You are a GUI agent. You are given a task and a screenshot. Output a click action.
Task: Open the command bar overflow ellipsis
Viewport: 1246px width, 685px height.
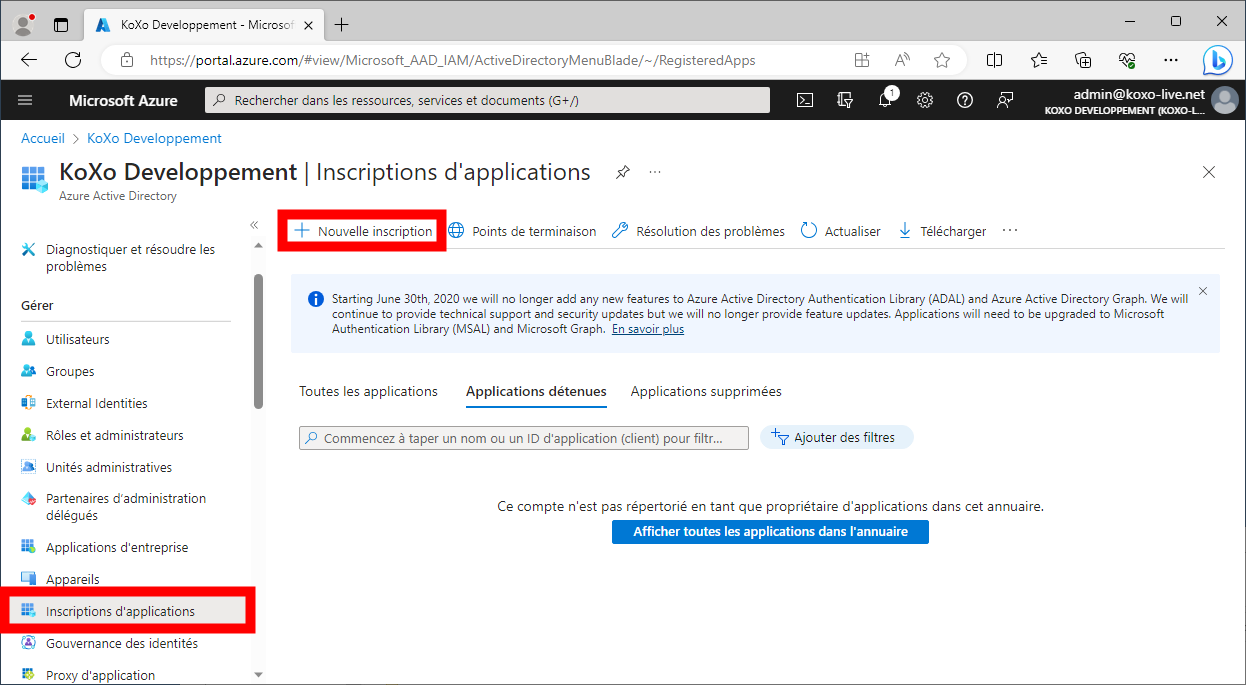click(1010, 230)
